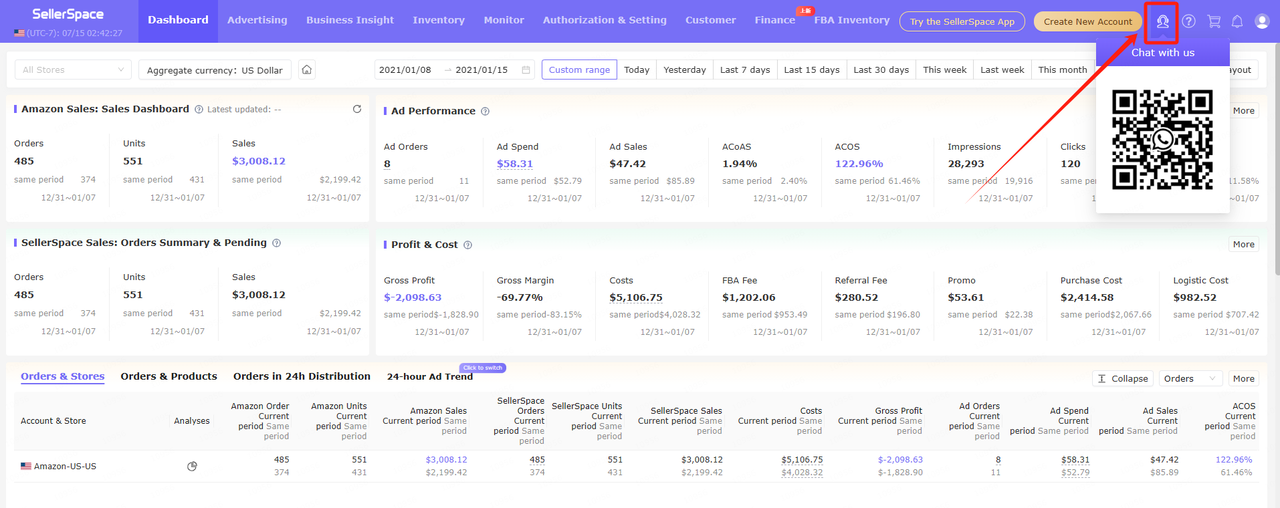This screenshot has width=1280, height=508.
Task: Click the Ad Spend $58.31 value
Action: point(515,163)
